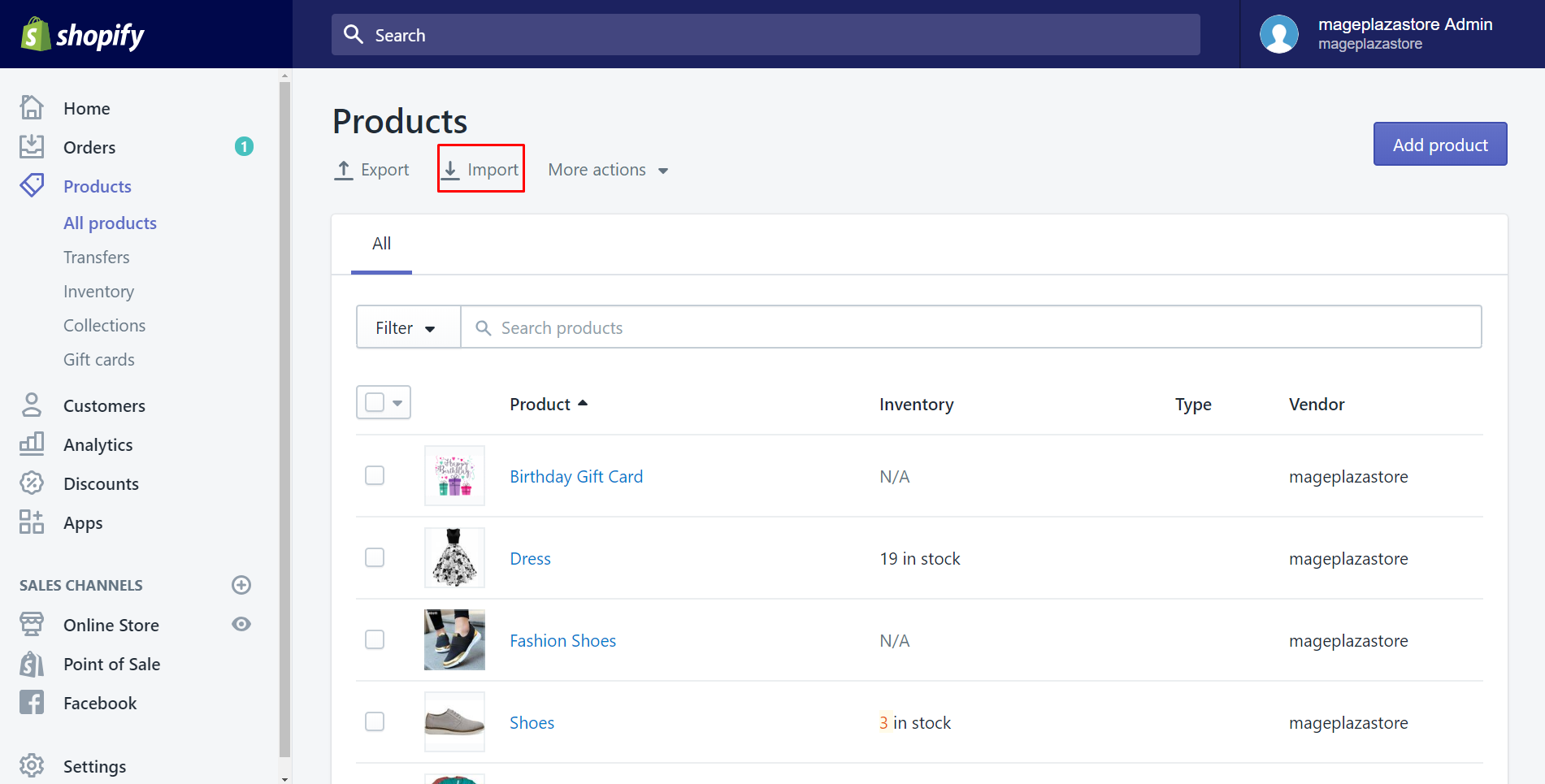Expand the More actions dropdown
The image size is (1545, 784).
tap(608, 170)
